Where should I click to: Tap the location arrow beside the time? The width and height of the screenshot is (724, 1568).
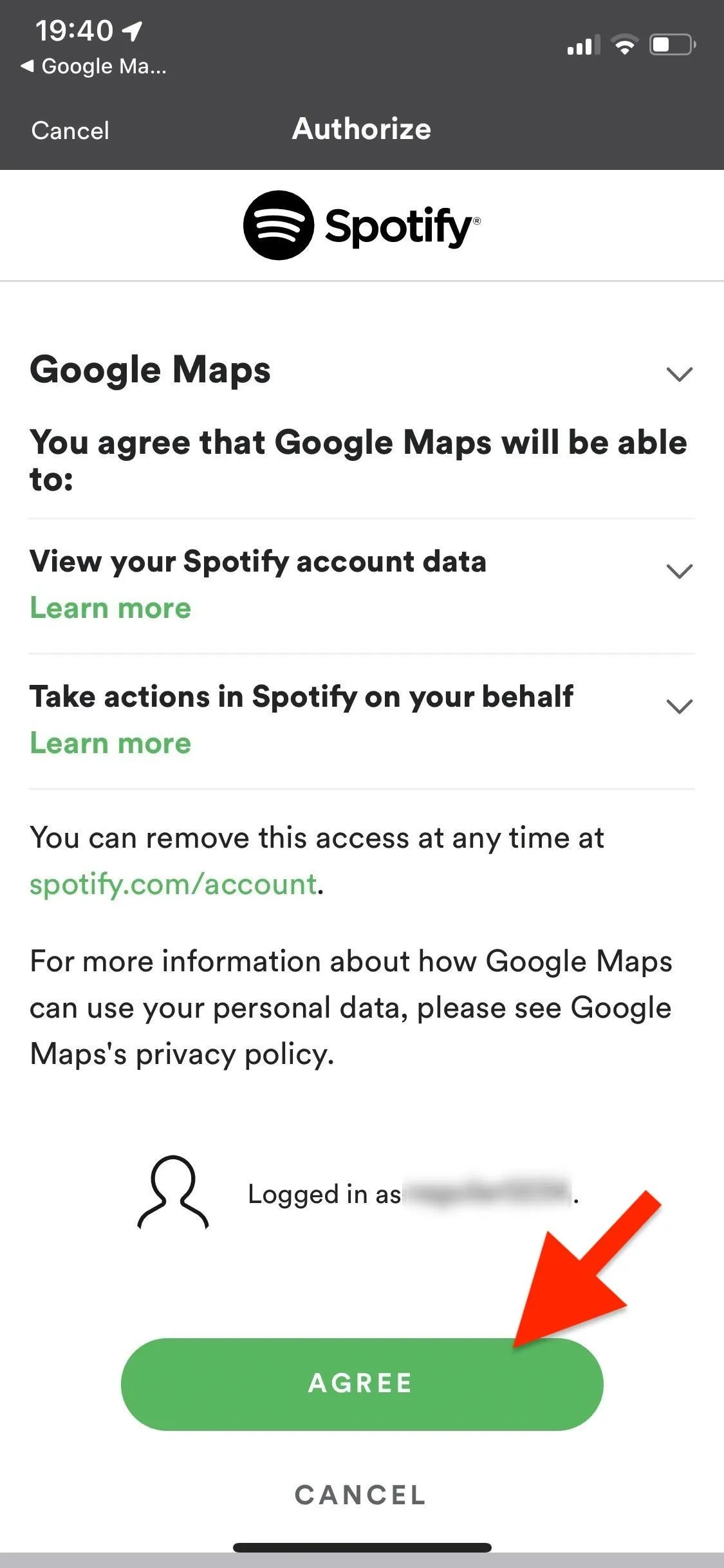(x=133, y=30)
